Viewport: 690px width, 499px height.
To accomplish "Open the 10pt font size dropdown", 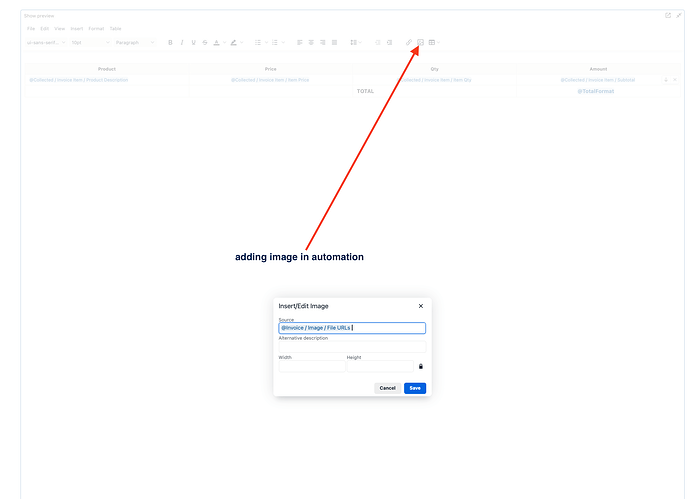I will click(90, 42).
